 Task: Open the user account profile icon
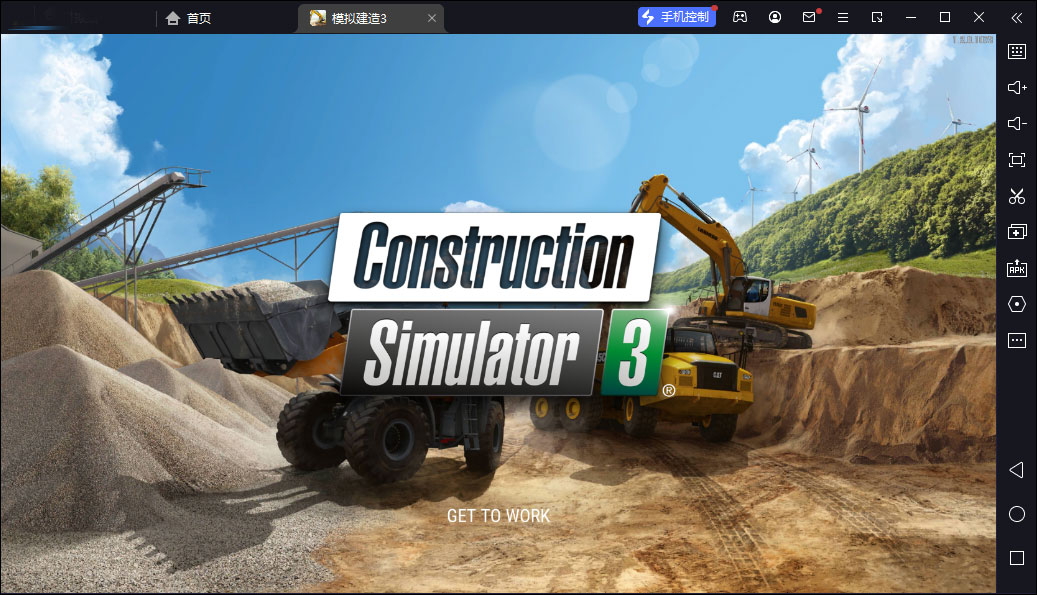click(774, 17)
